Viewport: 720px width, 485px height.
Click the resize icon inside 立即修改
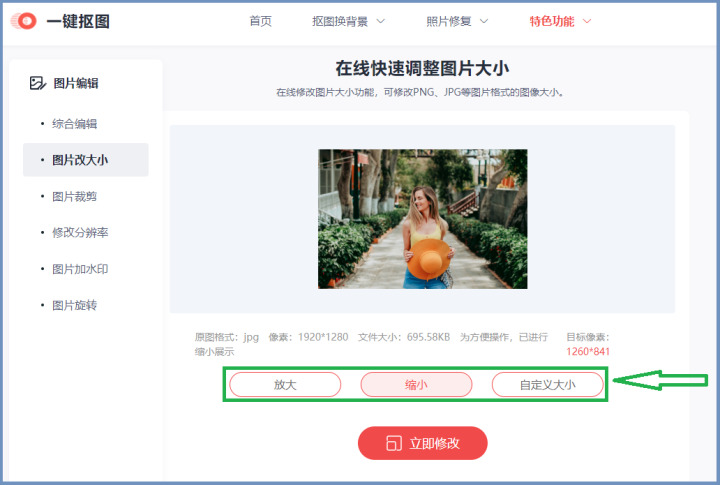coord(394,443)
